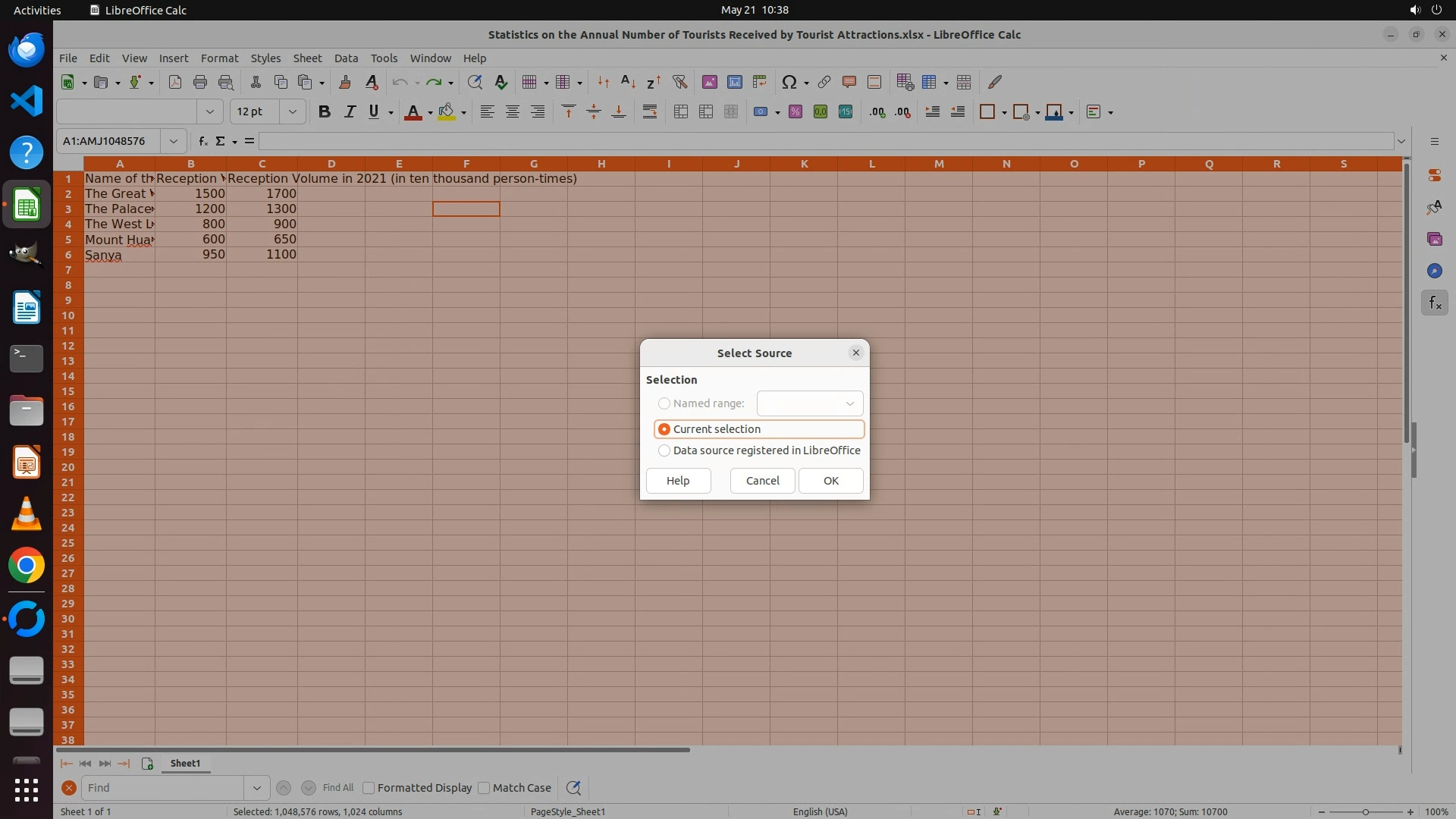
Task: Click the Format as Percent icon
Action: pos(795,112)
